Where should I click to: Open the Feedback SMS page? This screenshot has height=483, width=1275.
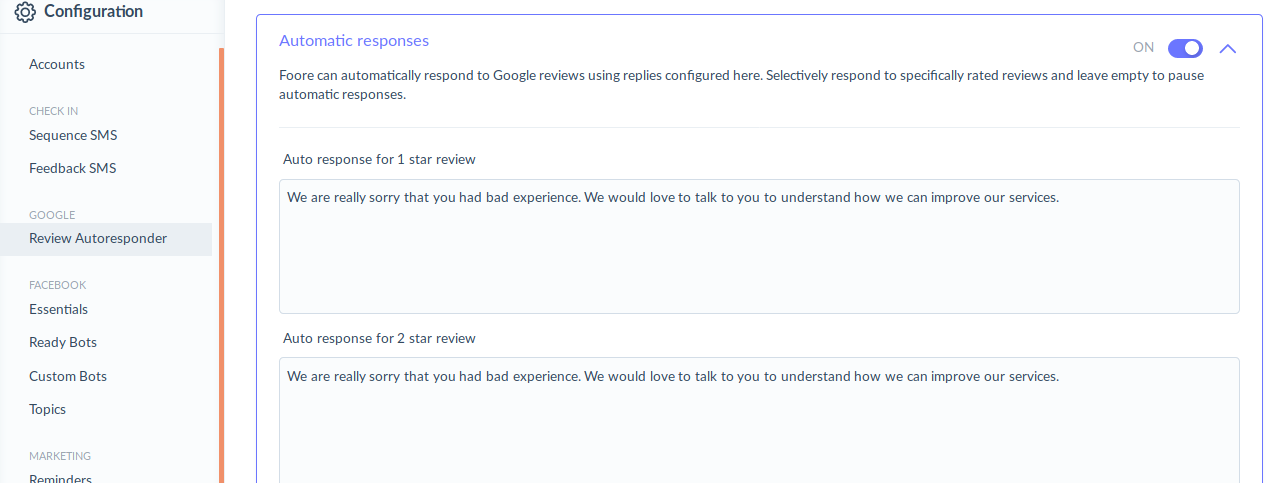point(72,168)
